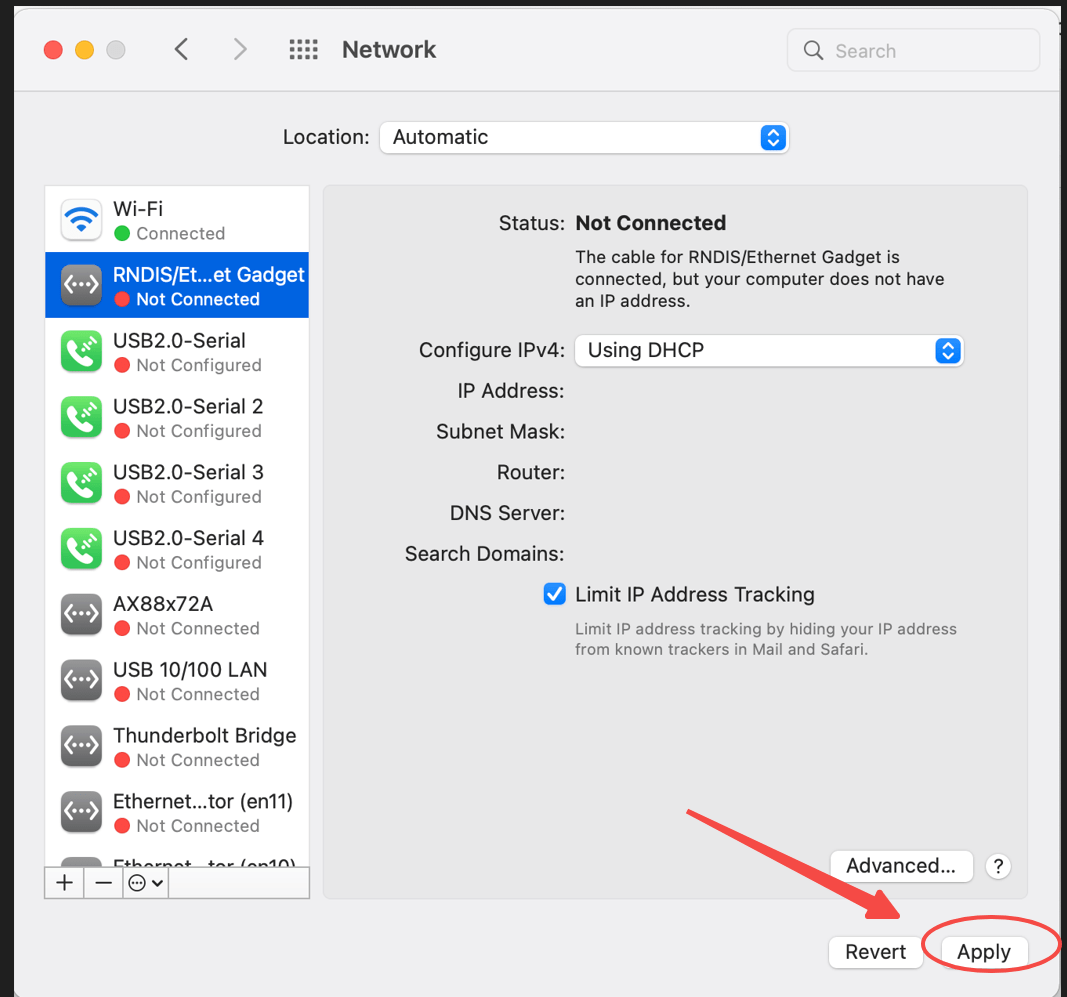Click the USB2.0-Serial phone icon
This screenshot has width=1067, height=997.
tap(81, 351)
